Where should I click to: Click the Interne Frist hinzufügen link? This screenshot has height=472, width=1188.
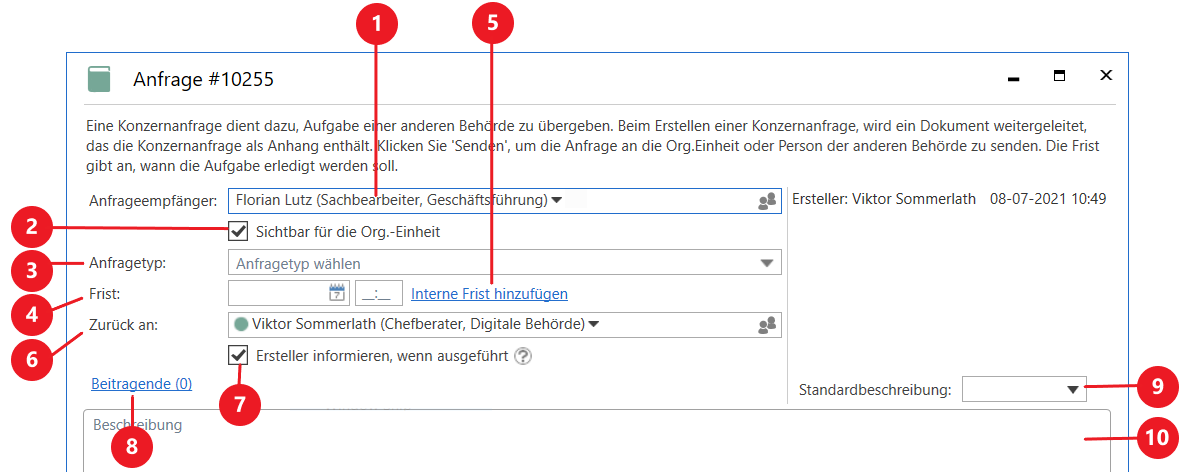(489, 294)
